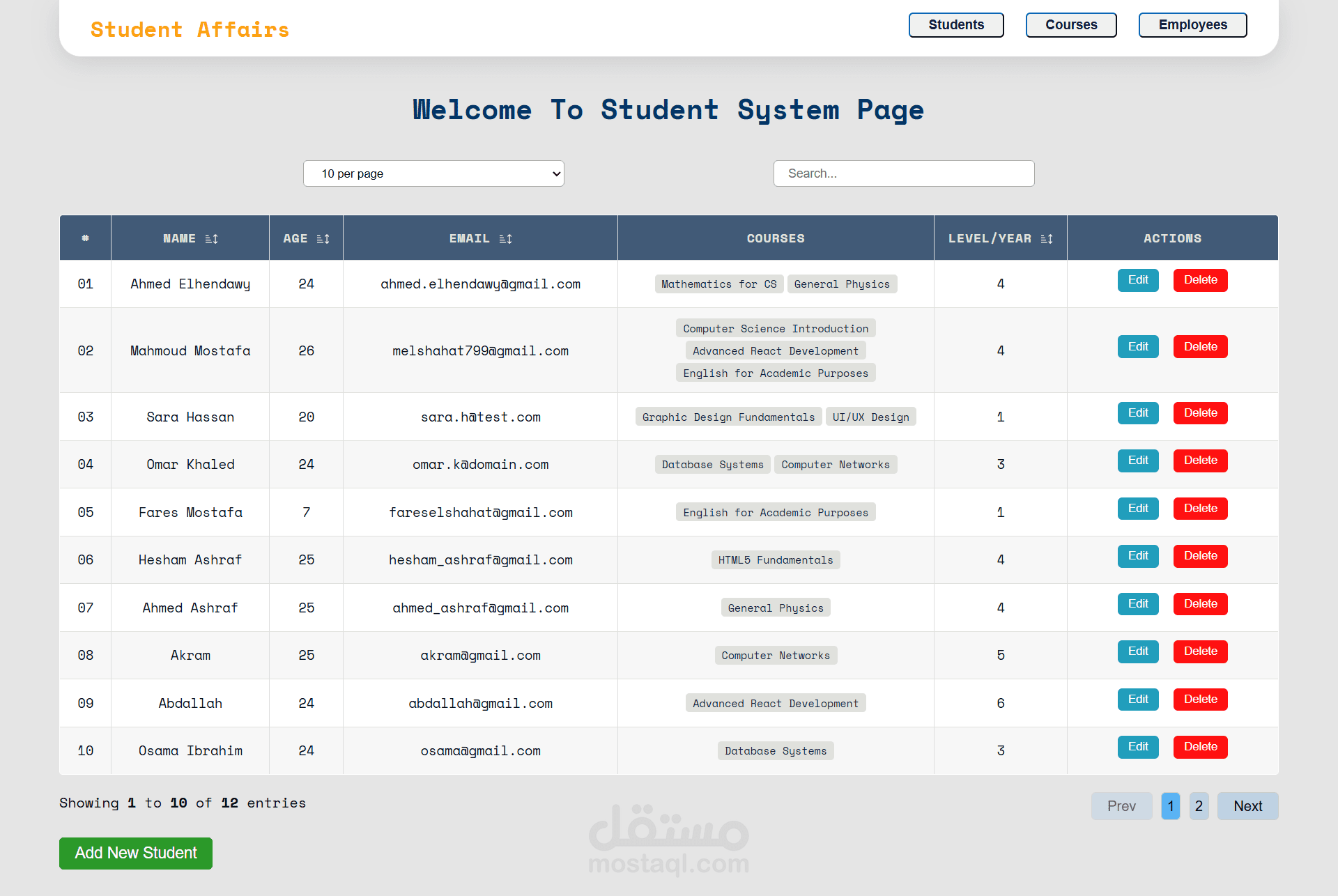Open the Students nav tab
Viewport: 1338px width, 896px height.
click(956, 25)
